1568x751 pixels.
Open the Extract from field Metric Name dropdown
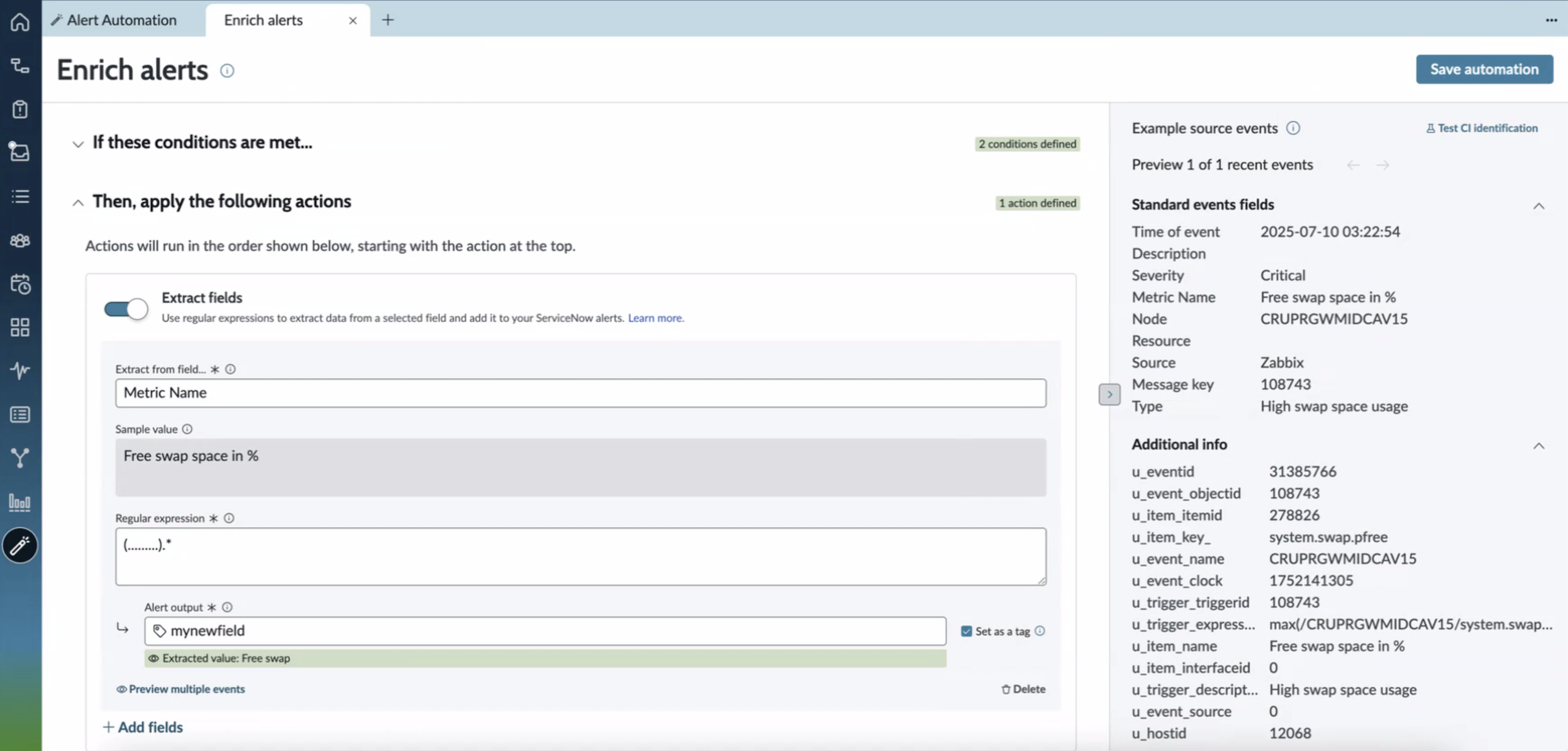click(x=580, y=393)
